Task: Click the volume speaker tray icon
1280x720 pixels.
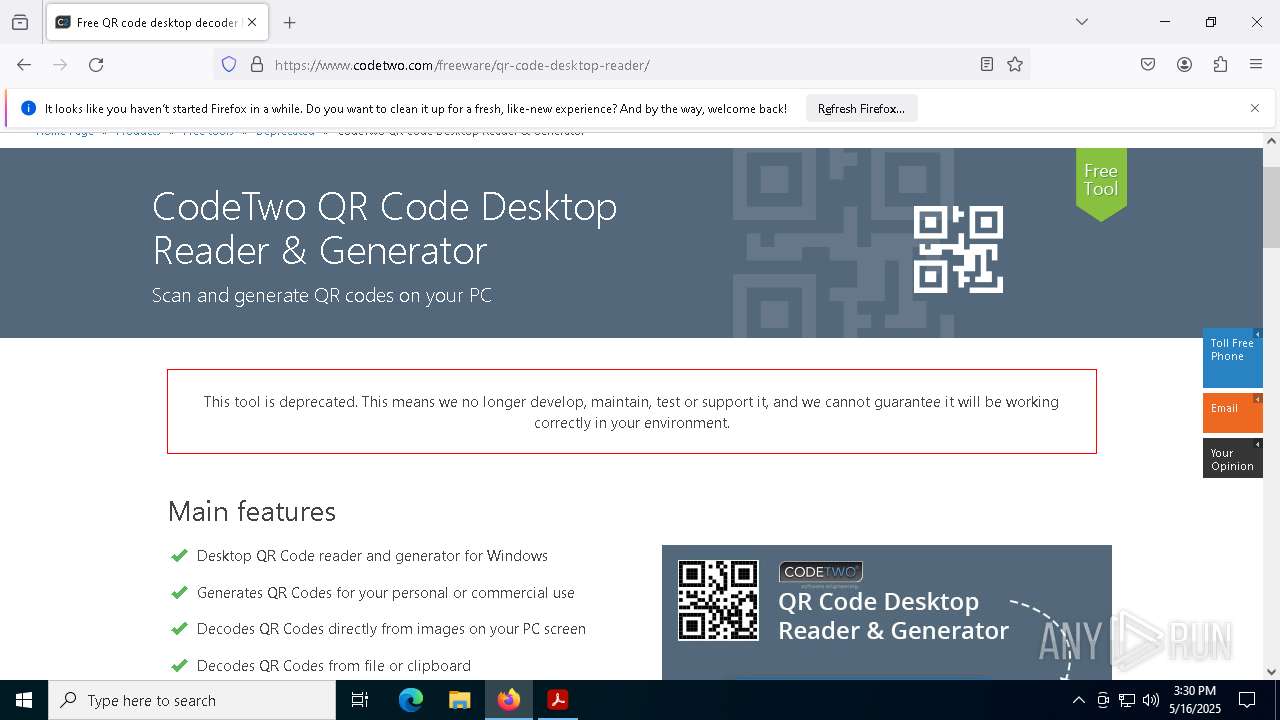Action: click(x=1151, y=700)
